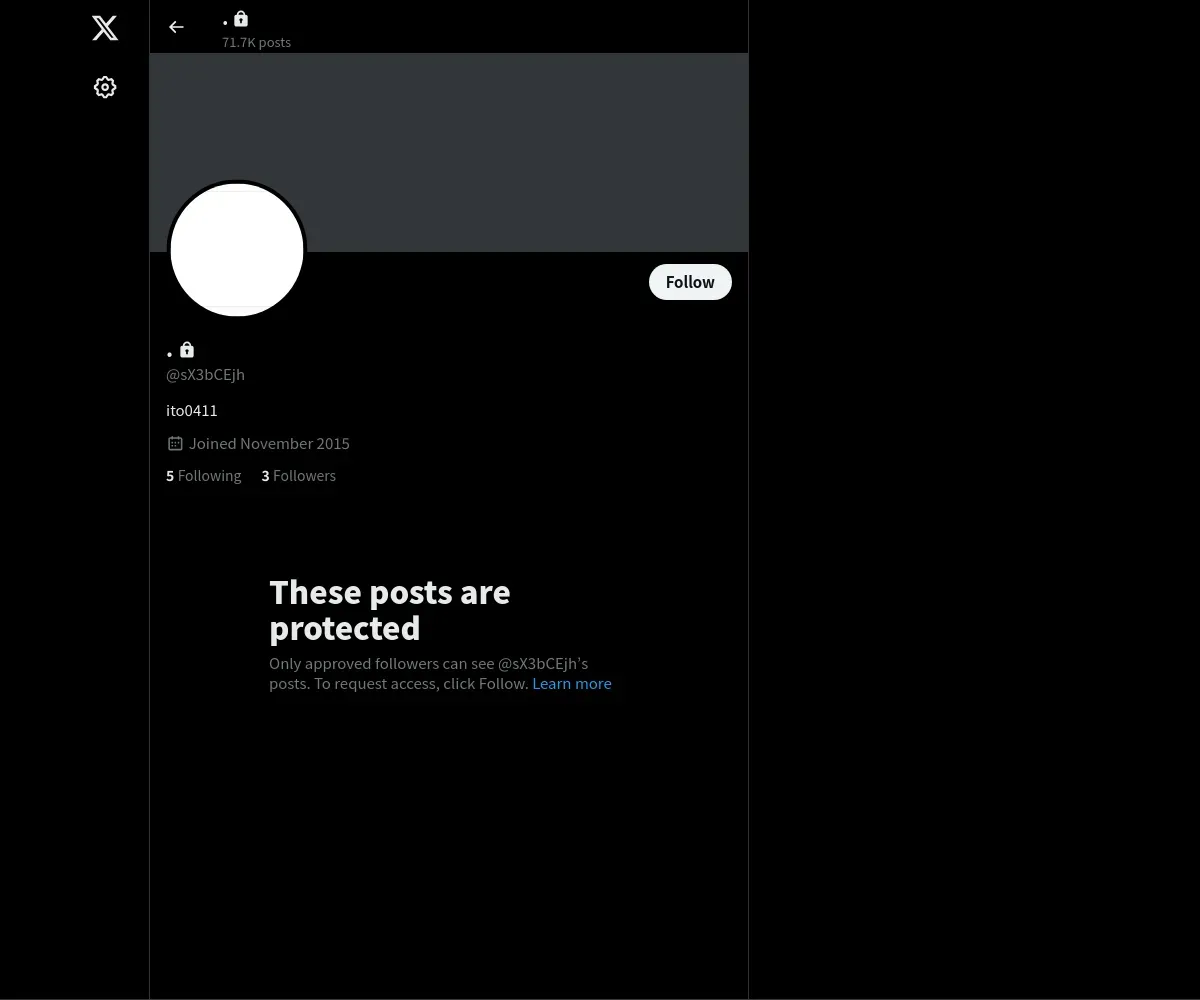Follow the @sX3bCEjh account

pos(690,282)
